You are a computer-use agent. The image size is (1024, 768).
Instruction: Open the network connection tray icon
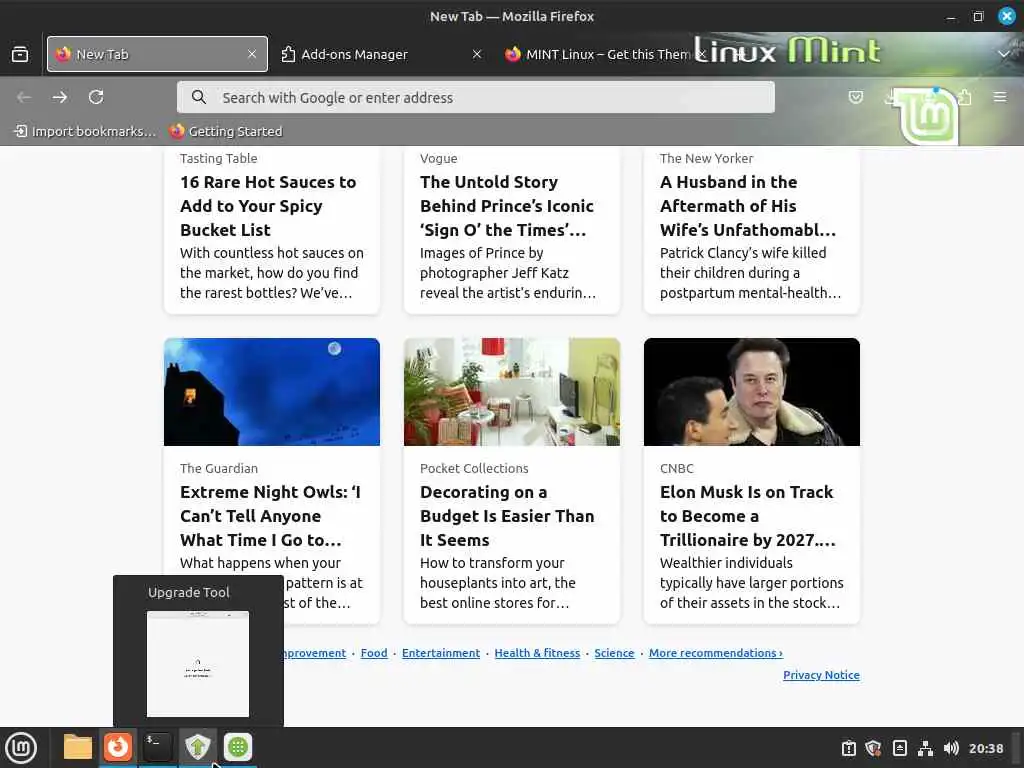click(x=925, y=748)
